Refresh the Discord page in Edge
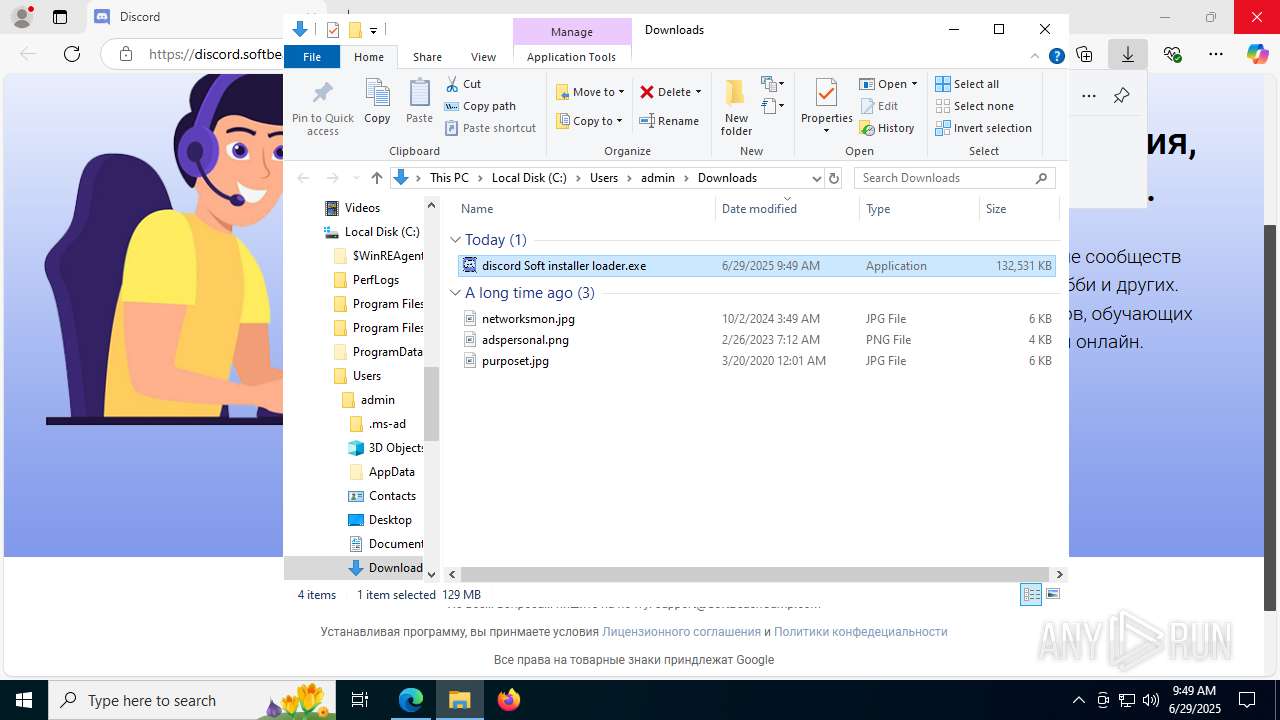Image resolution: width=1280 pixels, height=720 pixels. (72, 54)
